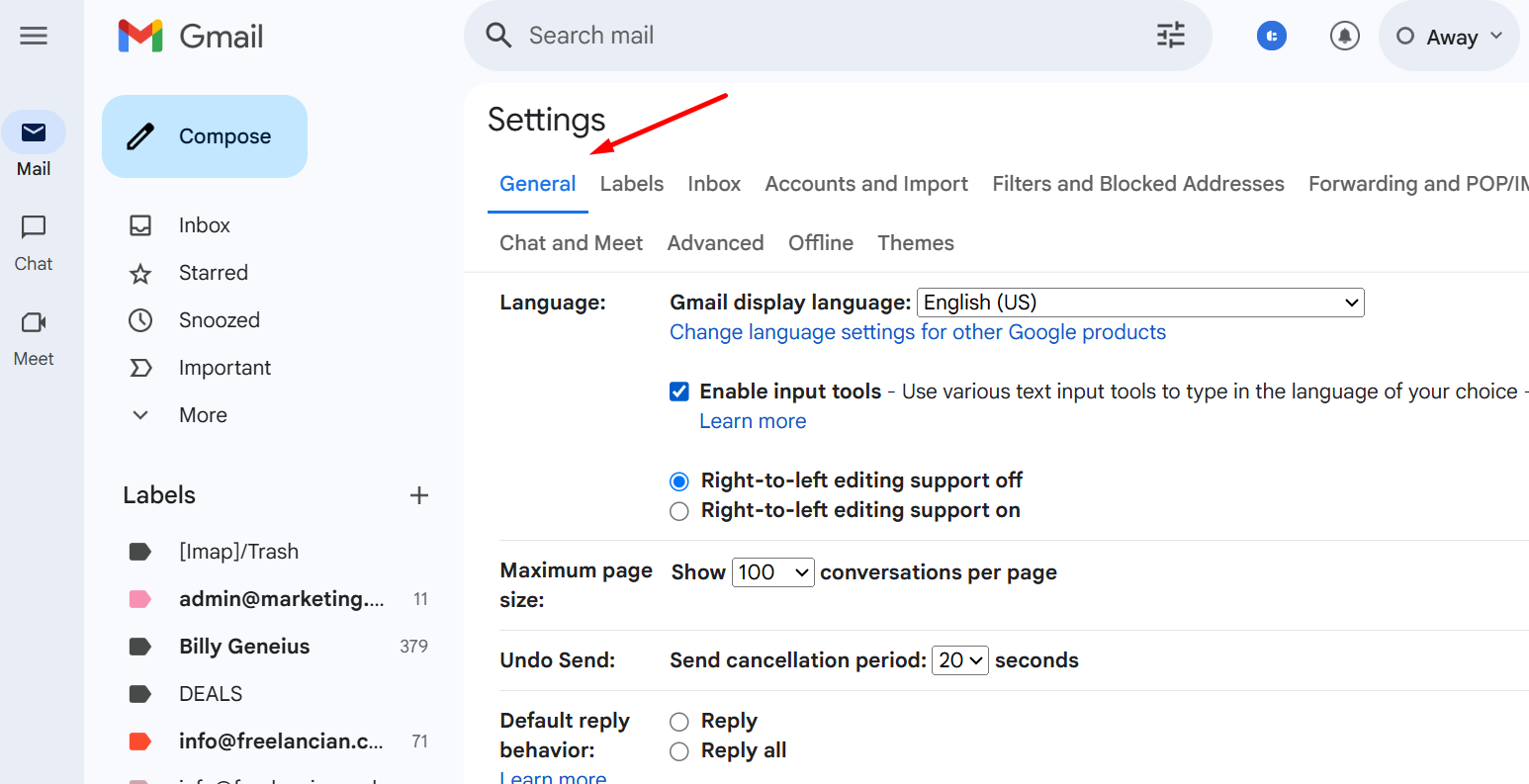Change the Send cancellation period dropdown

pos(959,660)
